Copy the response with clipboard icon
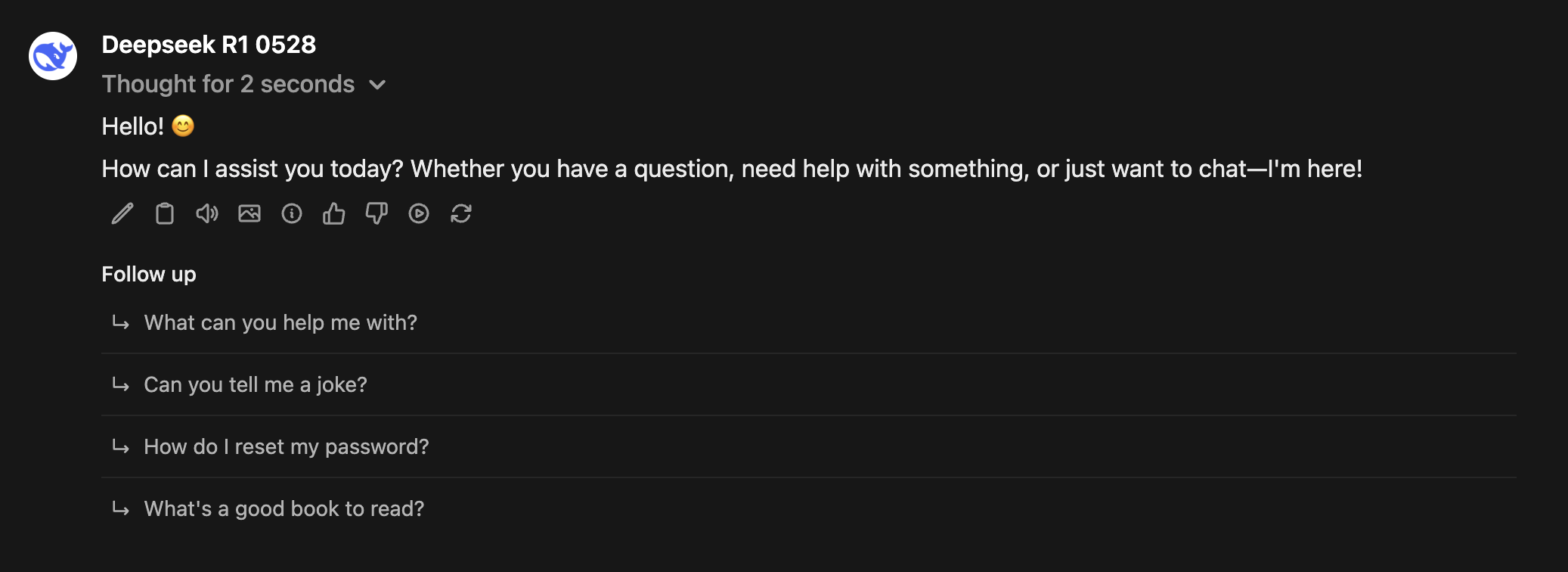The width and height of the screenshot is (1568, 572). 165,214
